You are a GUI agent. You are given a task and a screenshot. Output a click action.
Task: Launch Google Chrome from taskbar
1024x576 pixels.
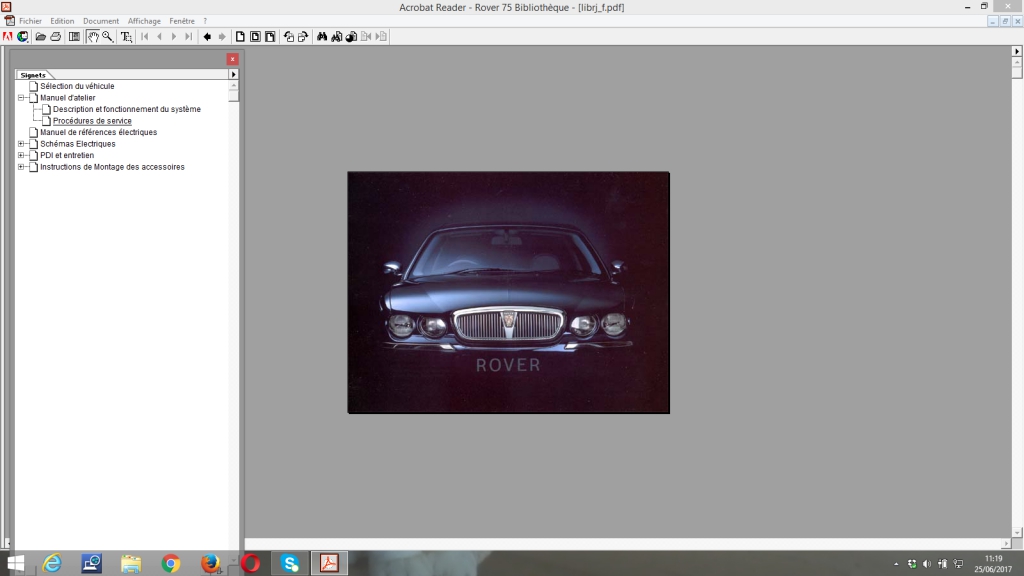click(x=170, y=563)
